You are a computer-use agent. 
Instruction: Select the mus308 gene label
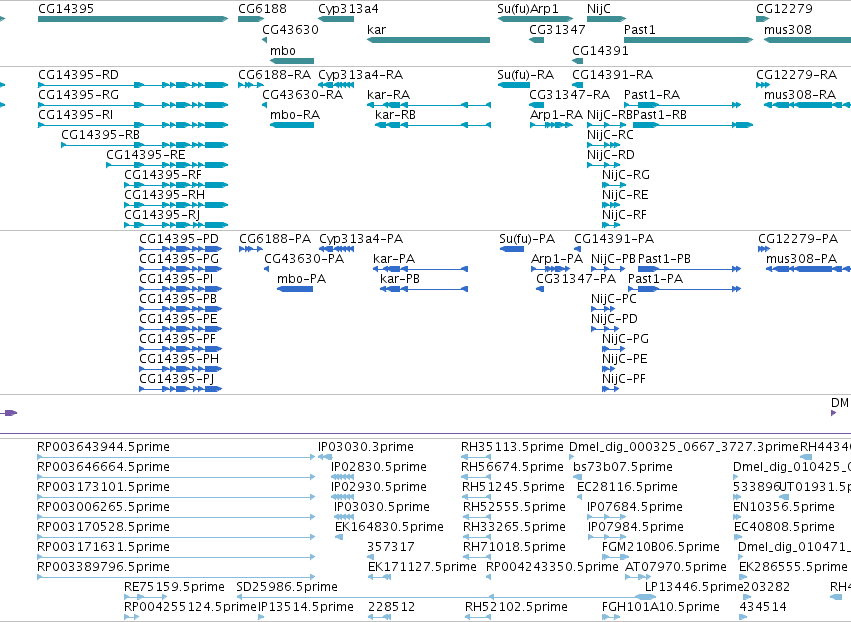pos(788,29)
